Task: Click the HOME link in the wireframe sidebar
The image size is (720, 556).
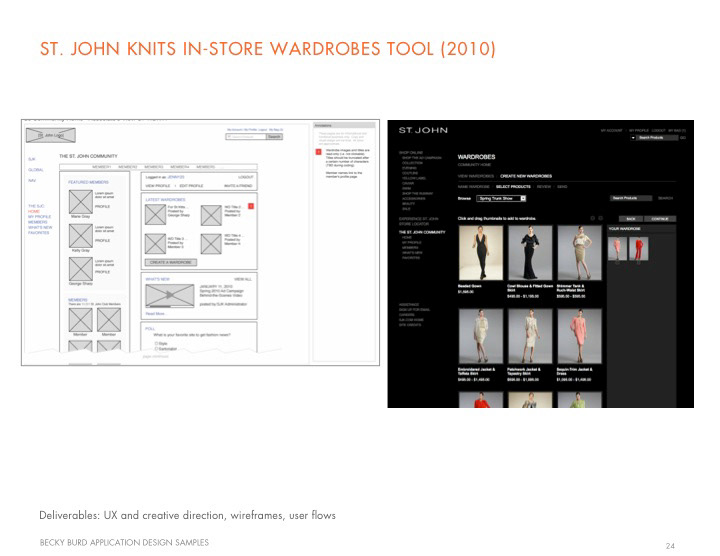Action: pyautogui.click(x=34, y=211)
